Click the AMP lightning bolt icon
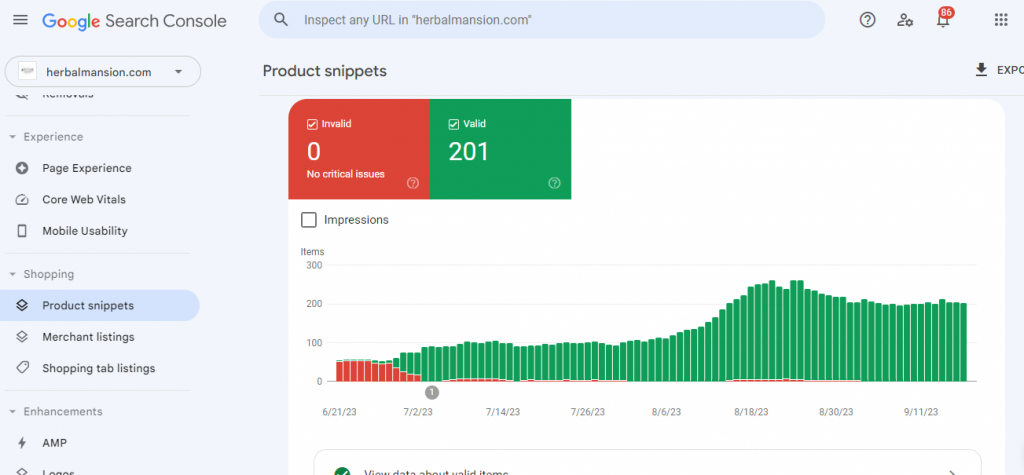1024x475 pixels. (22, 443)
